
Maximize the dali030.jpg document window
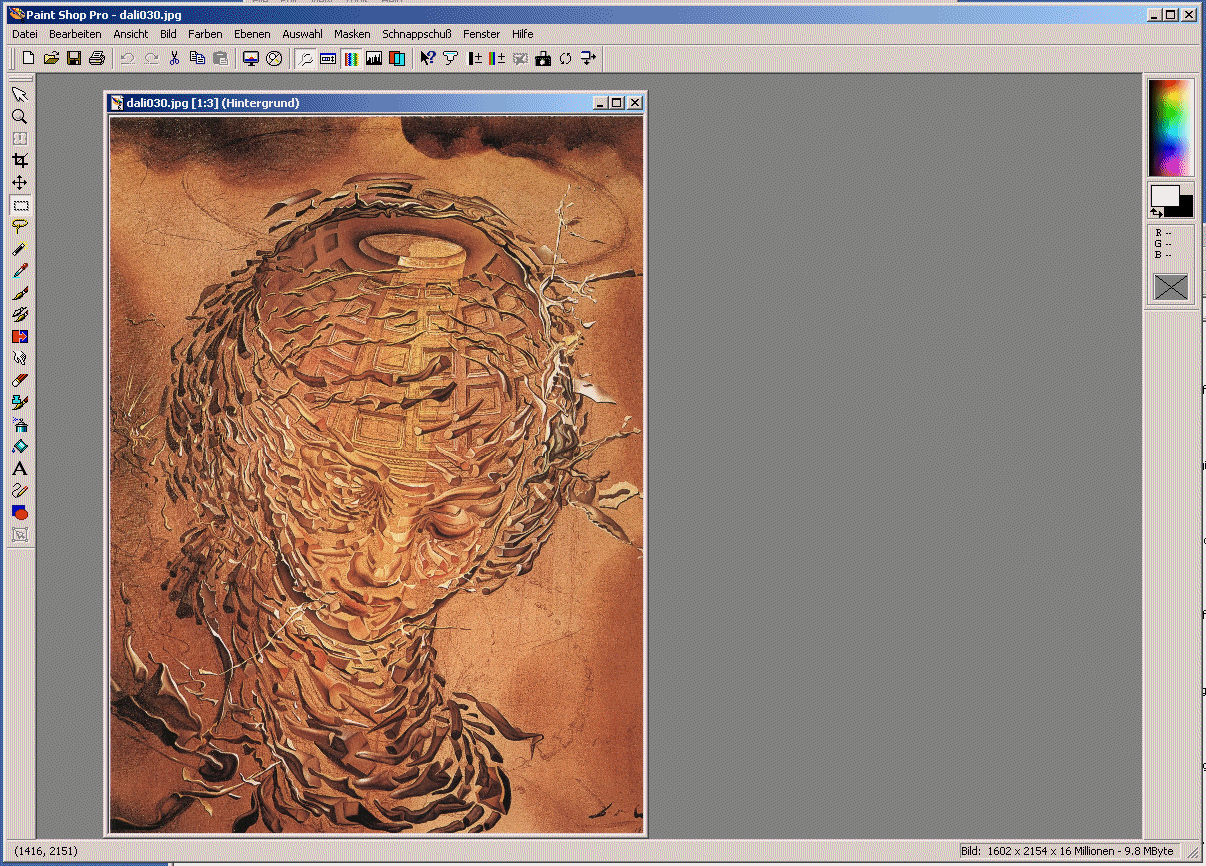[x=617, y=102]
